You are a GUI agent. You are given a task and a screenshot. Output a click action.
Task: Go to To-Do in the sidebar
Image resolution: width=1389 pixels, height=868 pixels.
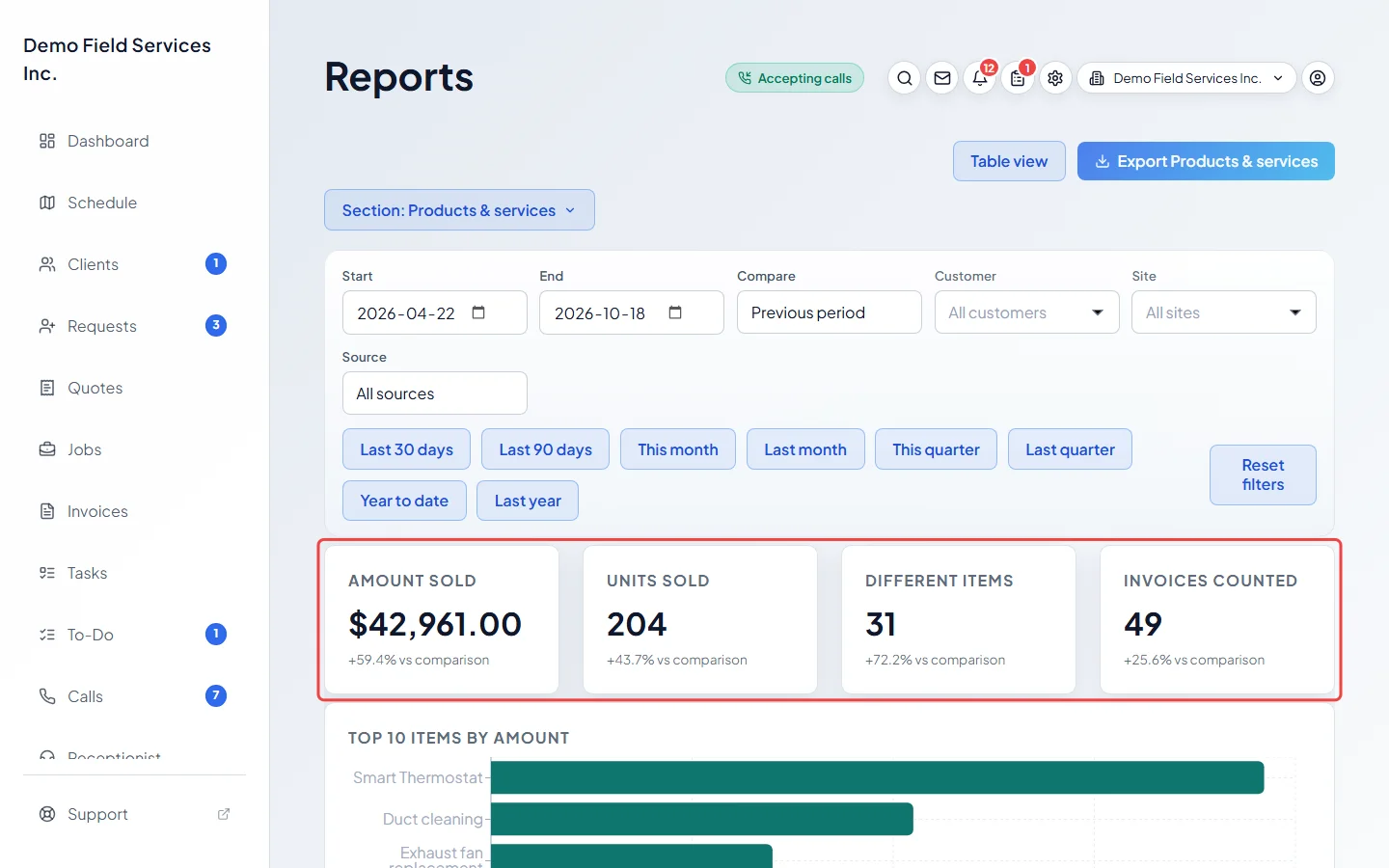(133, 635)
